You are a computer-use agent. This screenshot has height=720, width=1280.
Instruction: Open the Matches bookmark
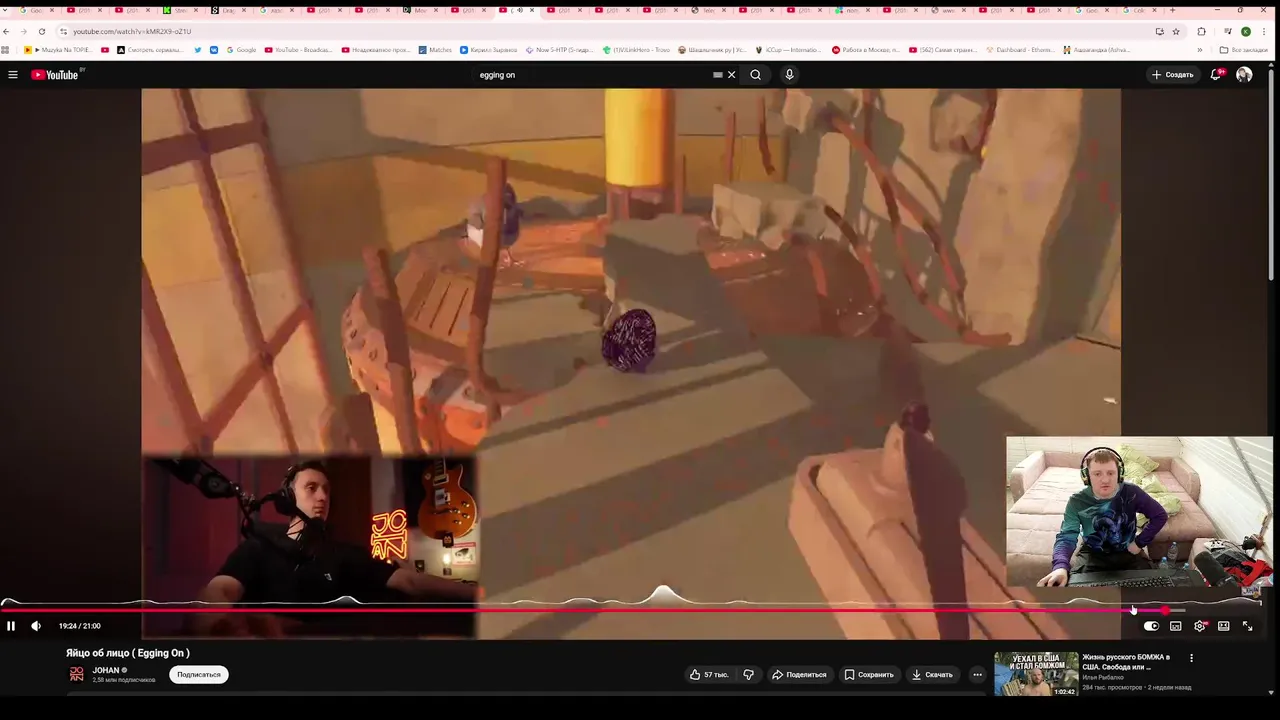point(435,50)
